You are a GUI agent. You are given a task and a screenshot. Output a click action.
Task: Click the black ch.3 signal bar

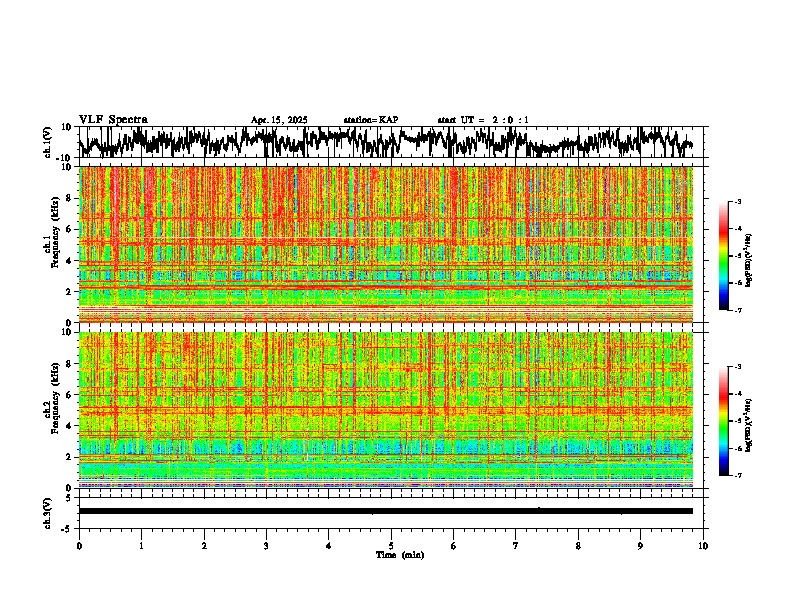(386, 511)
